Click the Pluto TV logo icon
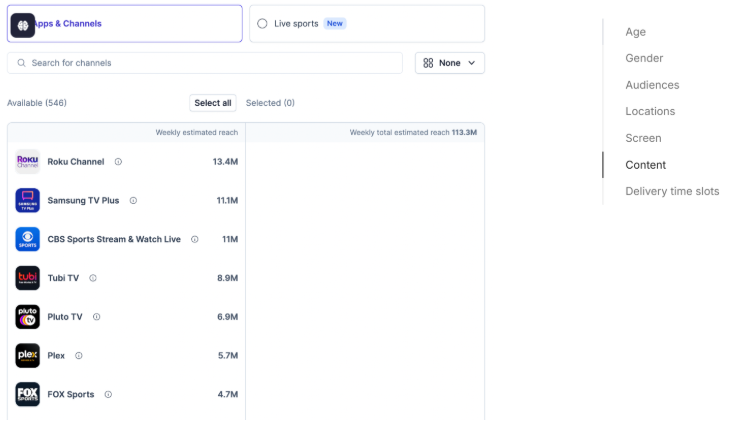The height and width of the screenshot is (433, 736). [27, 317]
